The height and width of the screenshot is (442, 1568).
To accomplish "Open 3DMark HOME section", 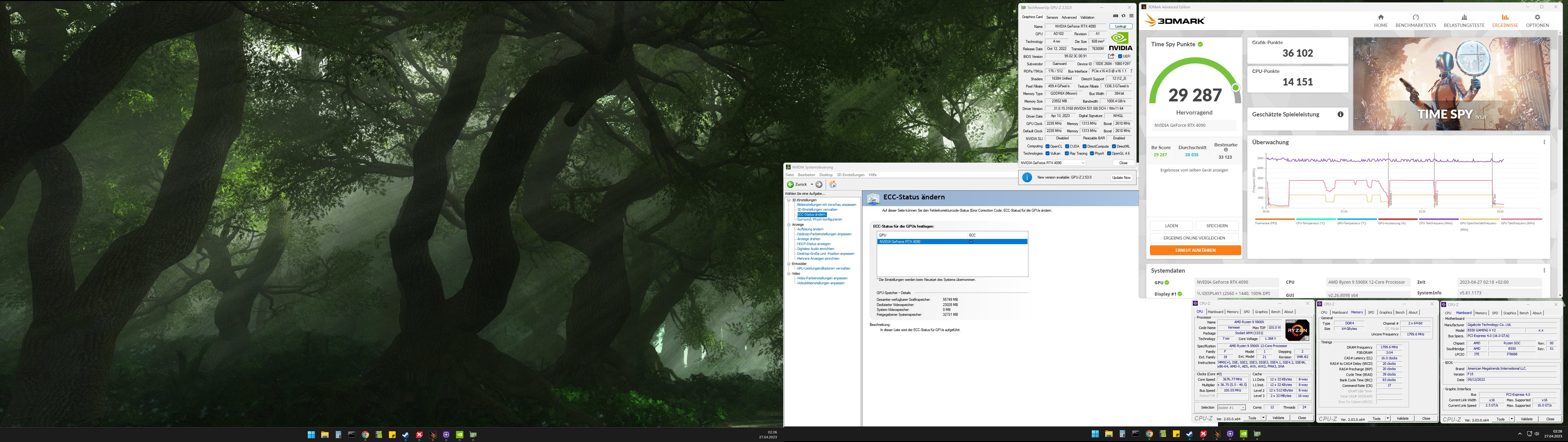I will coord(1381,21).
